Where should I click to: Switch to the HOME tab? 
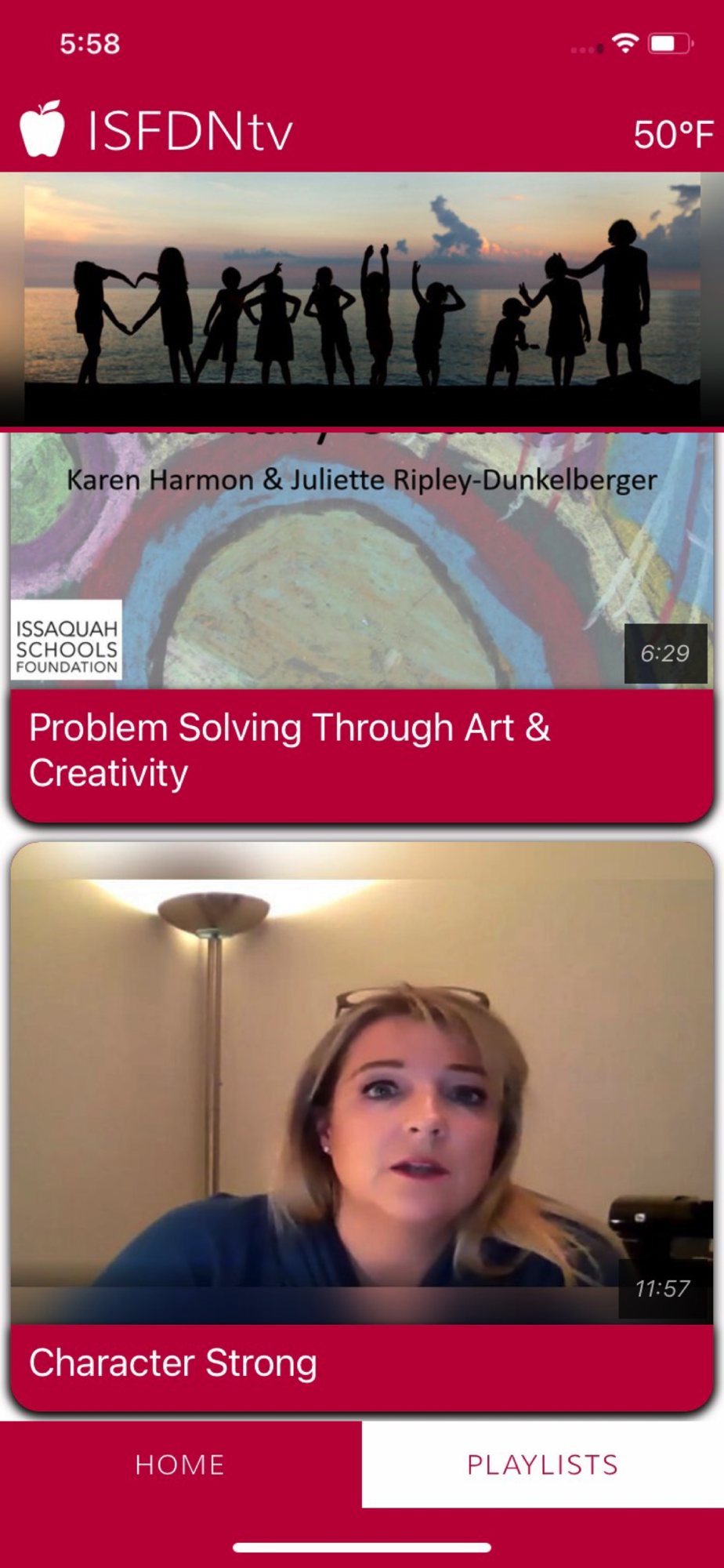pos(181,1465)
